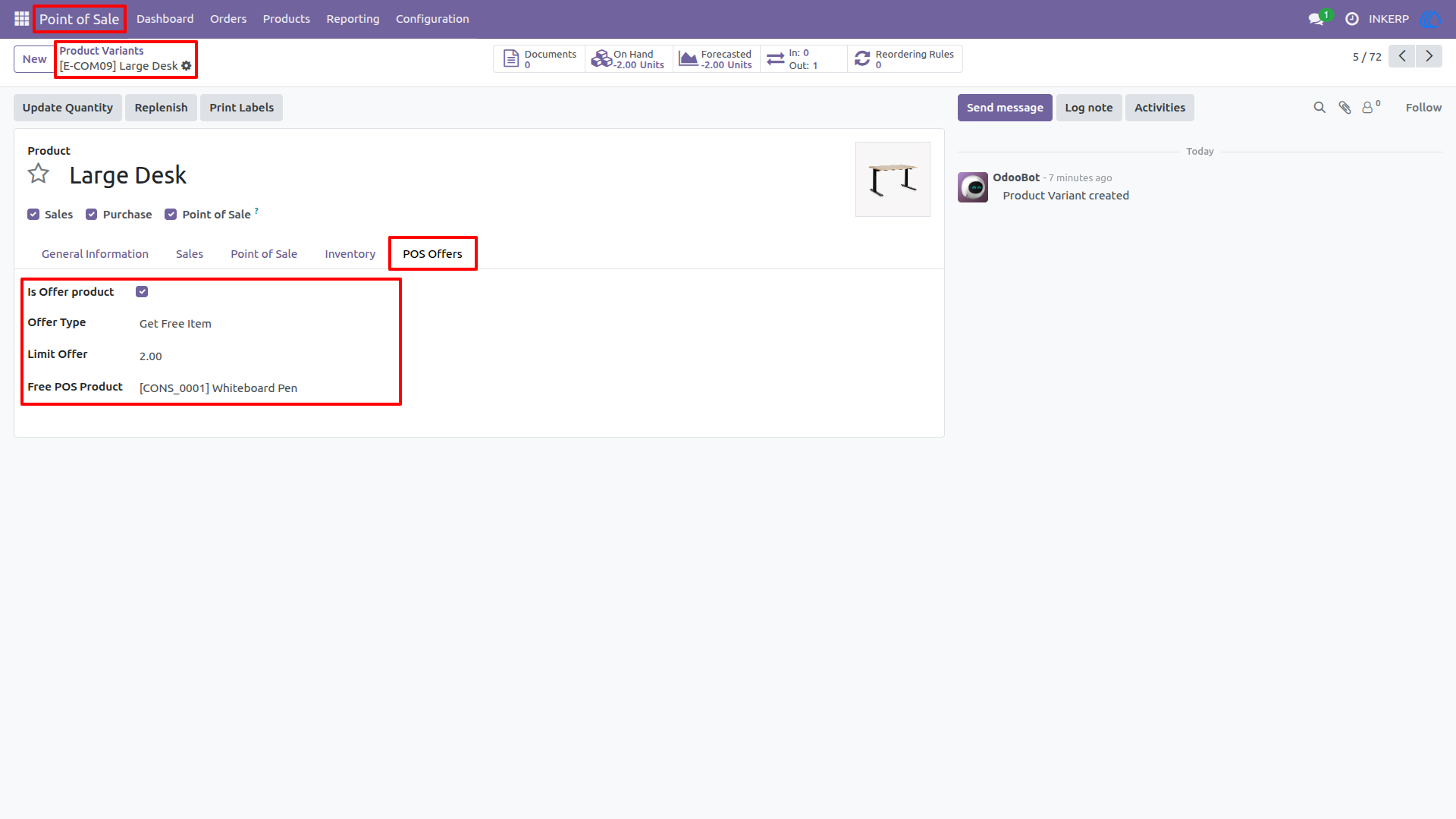
Task: Open the Products menu
Action: pyautogui.click(x=286, y=19)
